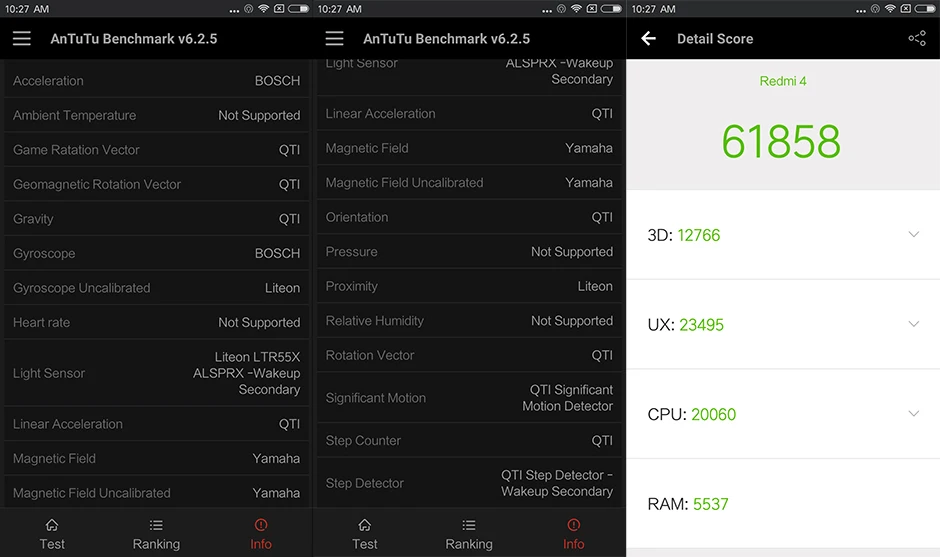Tap 10:27 AM clock in middle screen
The height and width of the screenshot is (557, 940).
(340, 9)
